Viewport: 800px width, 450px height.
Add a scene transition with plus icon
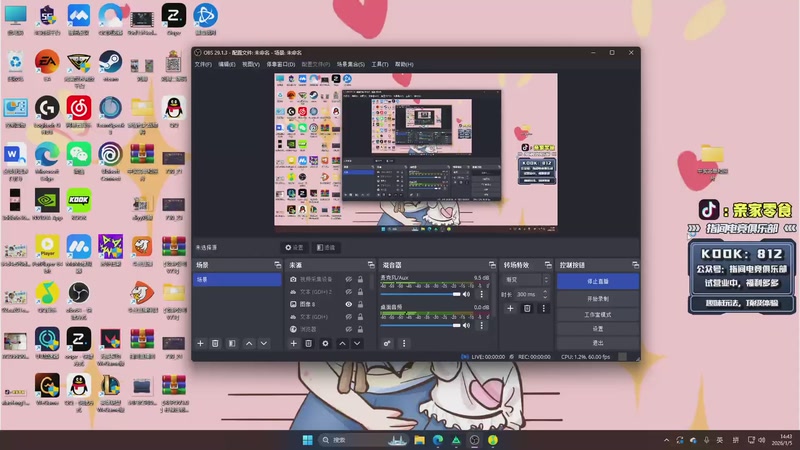click(x=510, y=308)
